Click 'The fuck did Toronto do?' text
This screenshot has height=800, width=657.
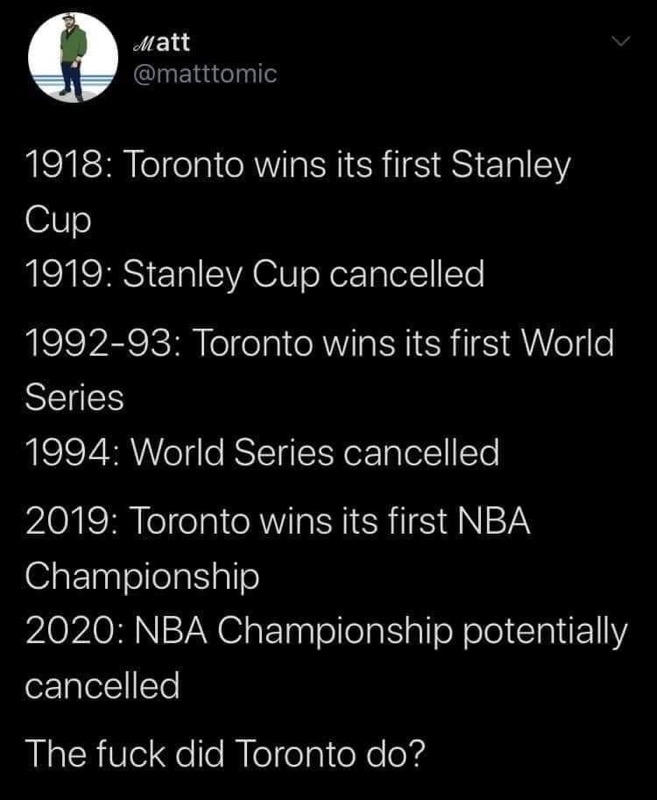pyautogui.click(x=224, y=754)
